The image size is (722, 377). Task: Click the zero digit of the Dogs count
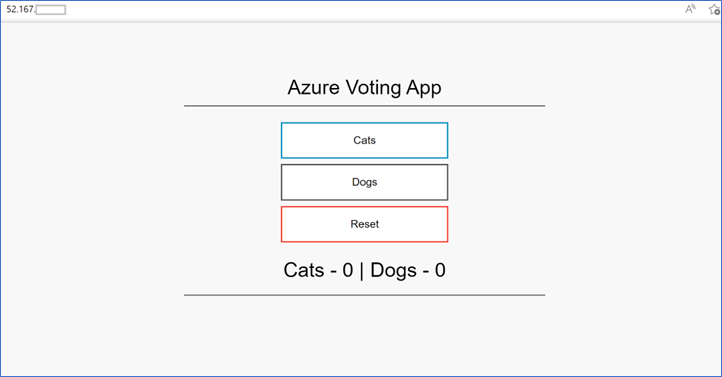click(440, 270)
